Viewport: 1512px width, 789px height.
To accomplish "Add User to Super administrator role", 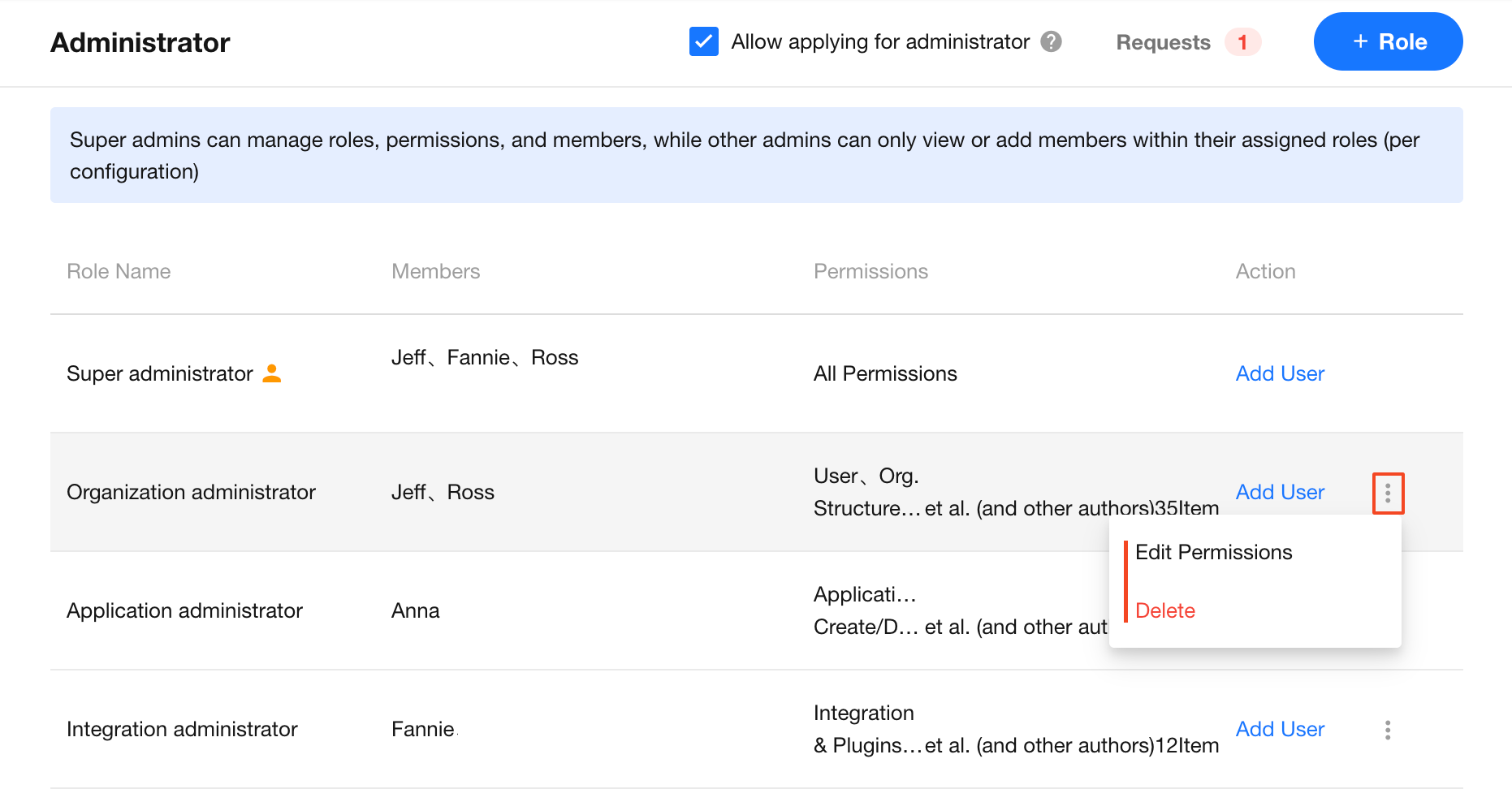I will pyautogui.click(x=1279, y=373).
